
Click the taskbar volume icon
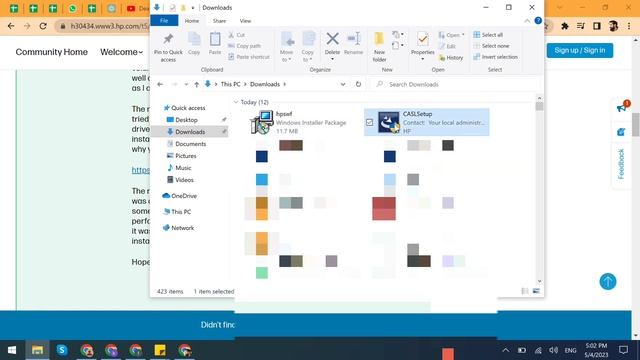[553, 350]
